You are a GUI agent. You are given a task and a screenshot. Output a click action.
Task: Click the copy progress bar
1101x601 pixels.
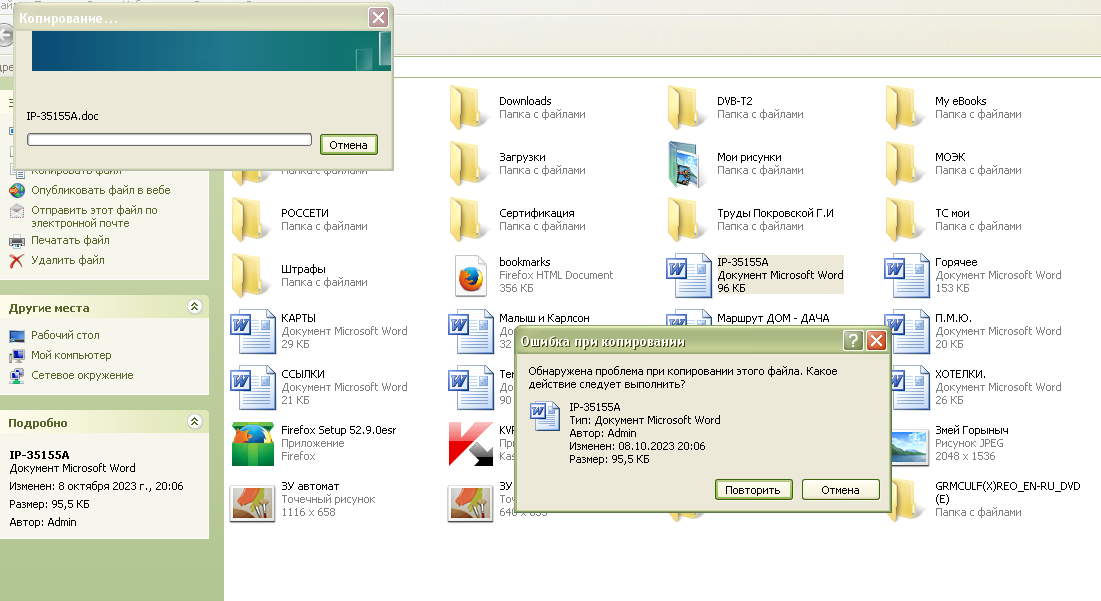169,139
